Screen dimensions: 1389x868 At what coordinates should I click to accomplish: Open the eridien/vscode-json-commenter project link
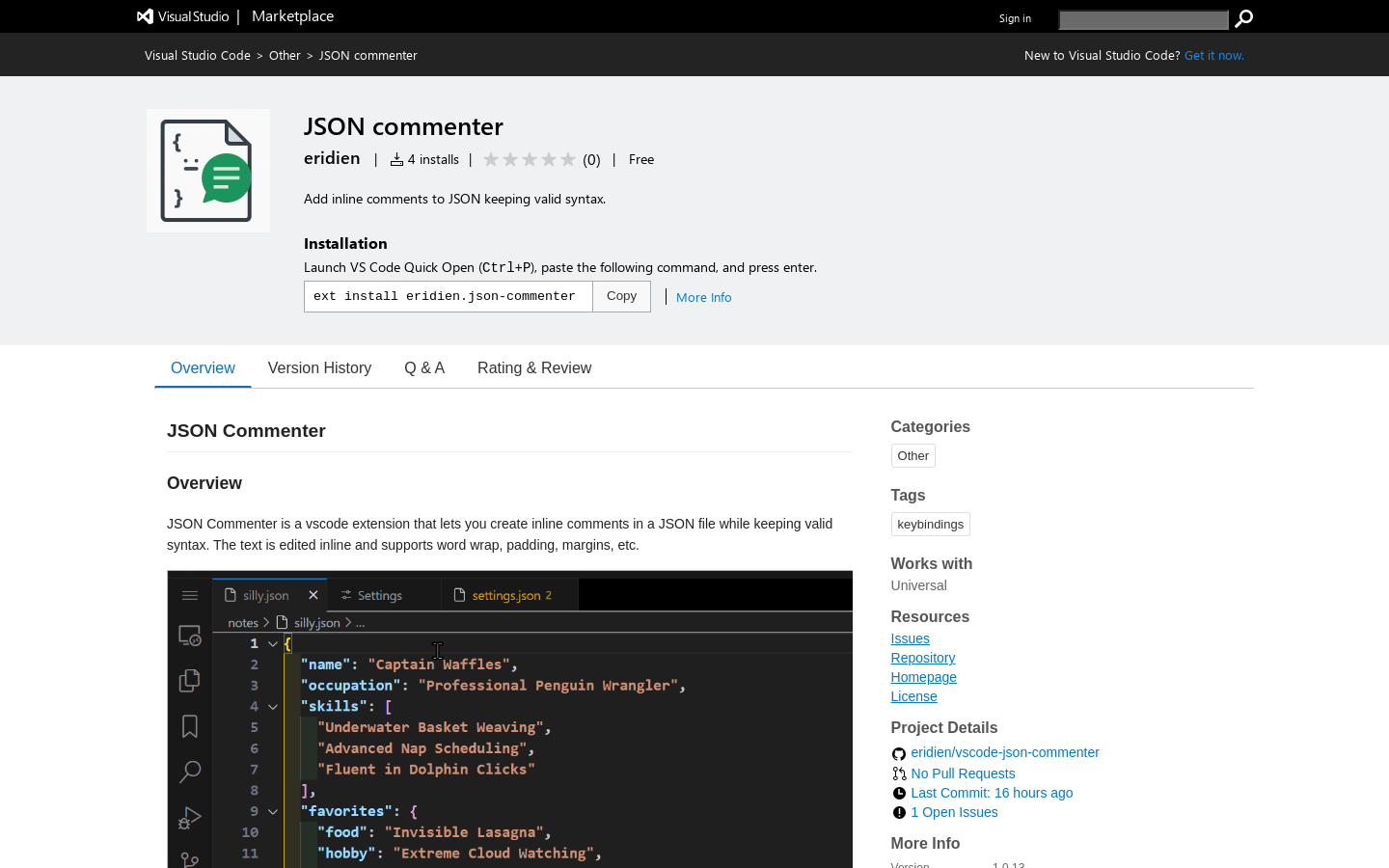click(1005, 752)
